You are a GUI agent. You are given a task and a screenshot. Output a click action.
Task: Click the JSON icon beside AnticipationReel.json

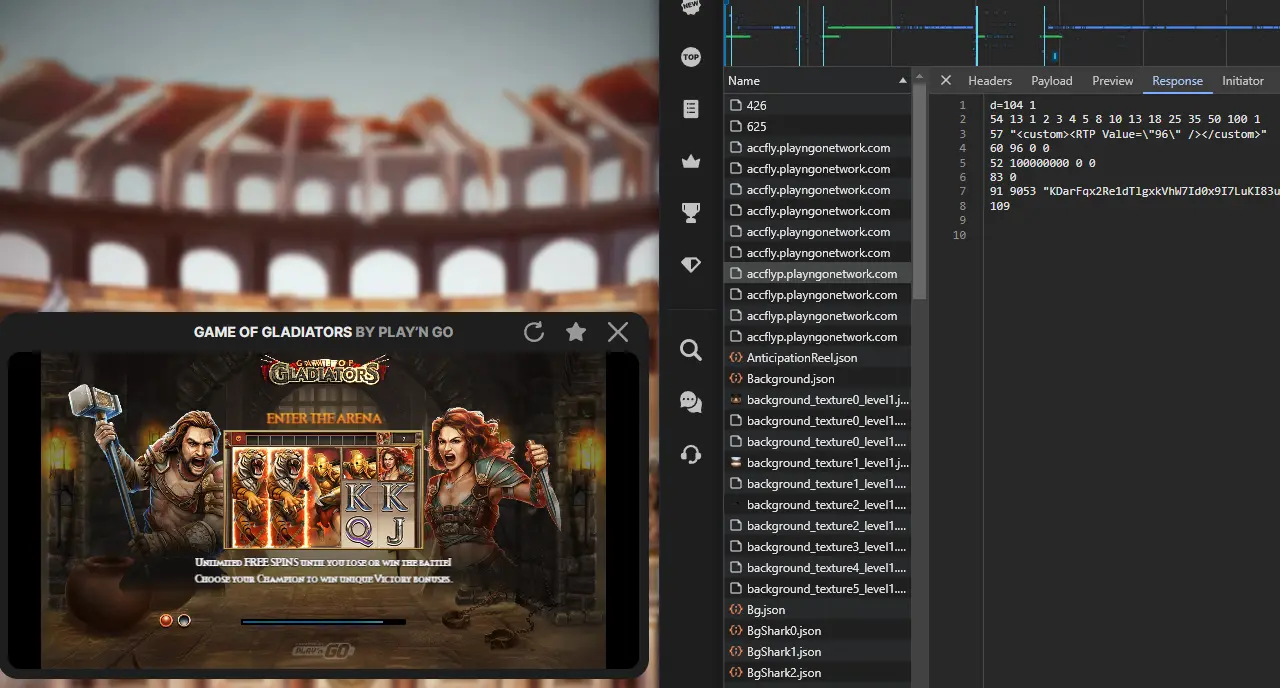(x=736, y=357)
